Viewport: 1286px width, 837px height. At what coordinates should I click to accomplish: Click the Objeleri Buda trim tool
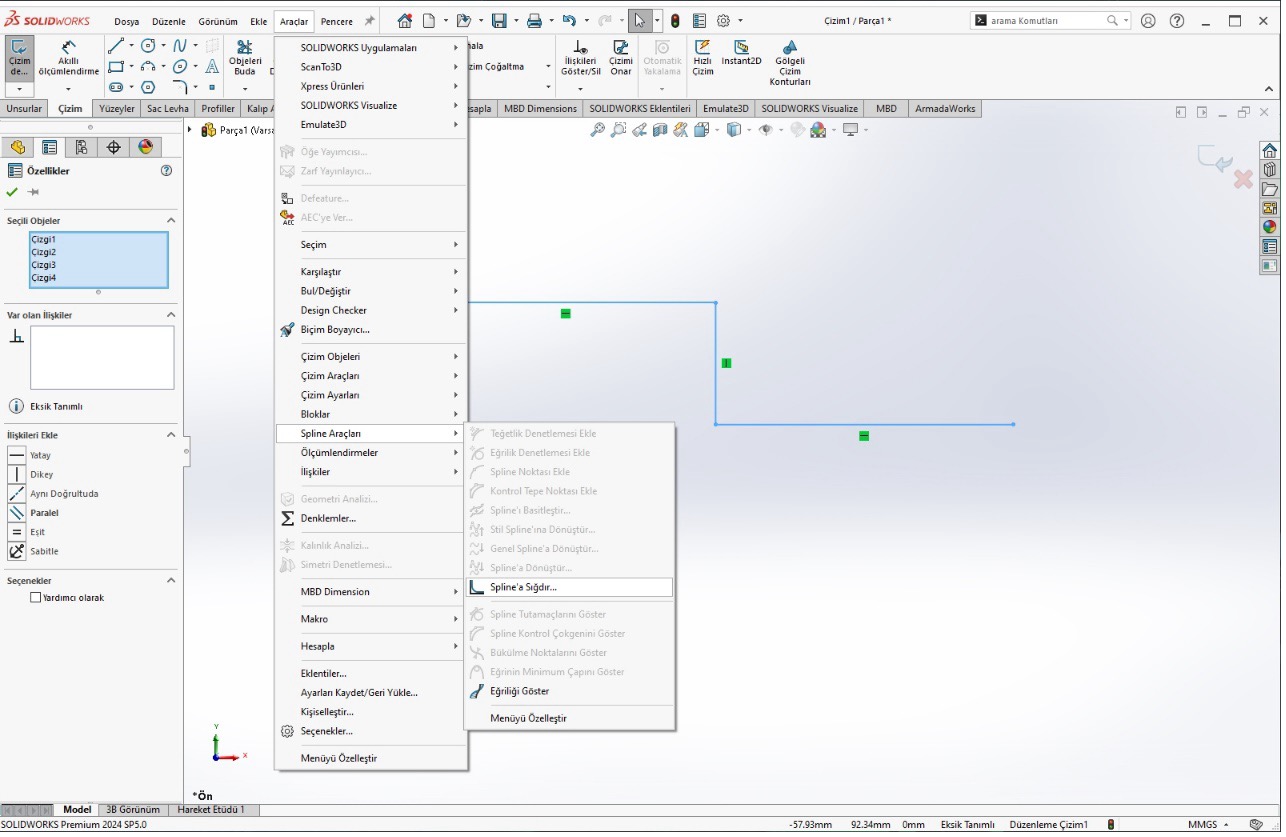click(x=245, y=59)
